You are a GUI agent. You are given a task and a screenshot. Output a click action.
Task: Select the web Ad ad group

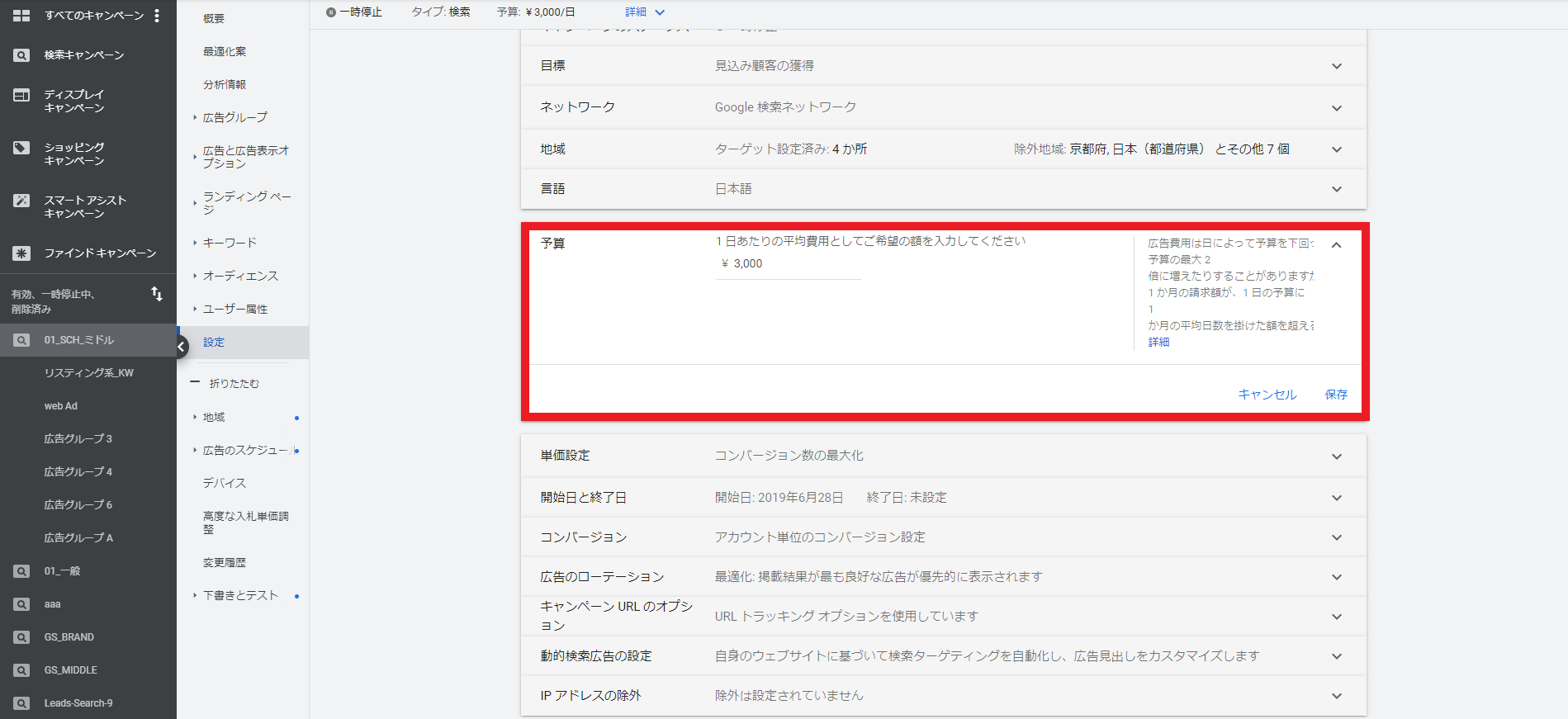[61, 406]
